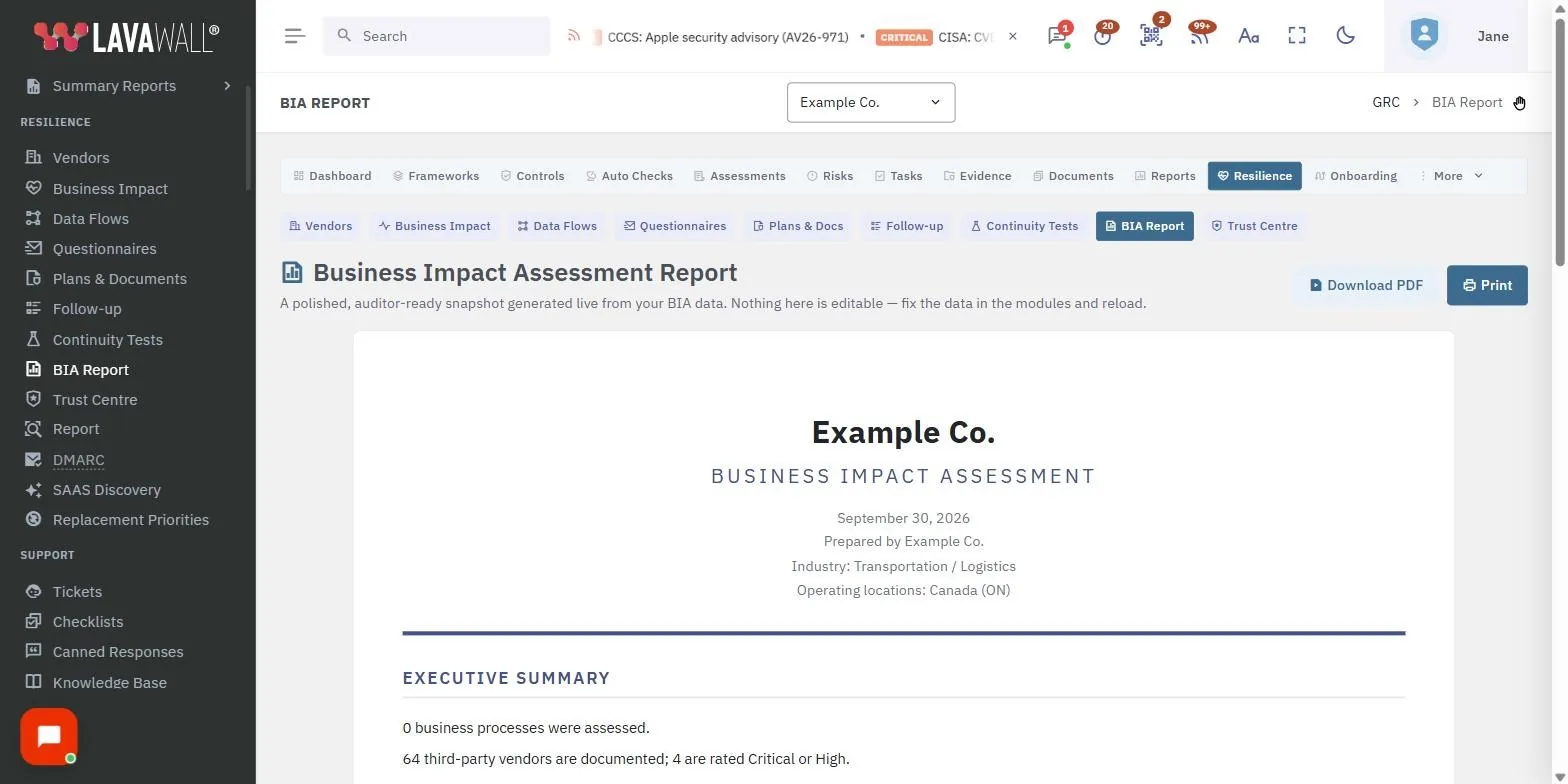Open the QR scan icon with badge 2
The height and width of the screenshot is (784, 1568).
[1151, 36]
